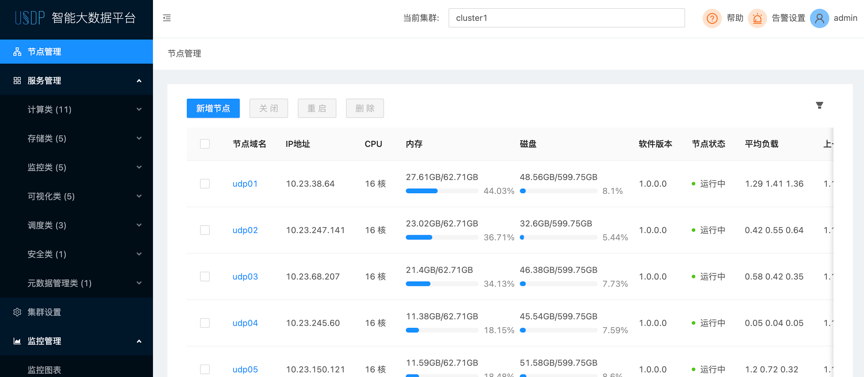Viewport: 864px width, 377px height.
Task: Toggle the sidebar collapse icon
Action: [x=167, y=18]
